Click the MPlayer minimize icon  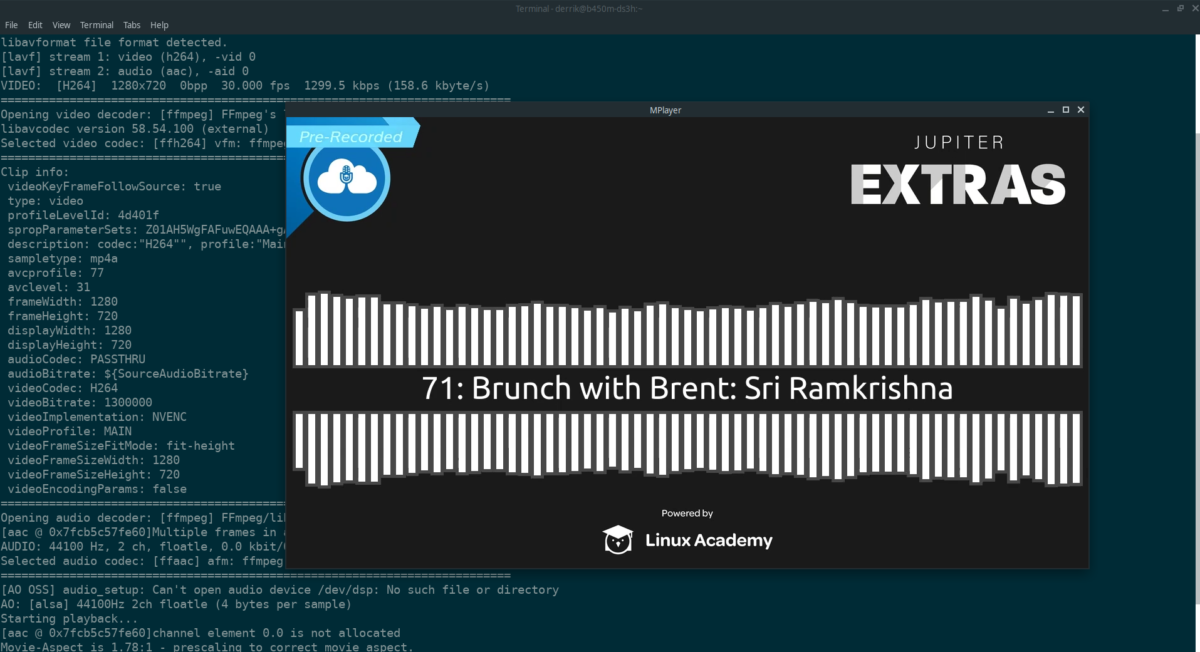click(x=1050, y=110)
